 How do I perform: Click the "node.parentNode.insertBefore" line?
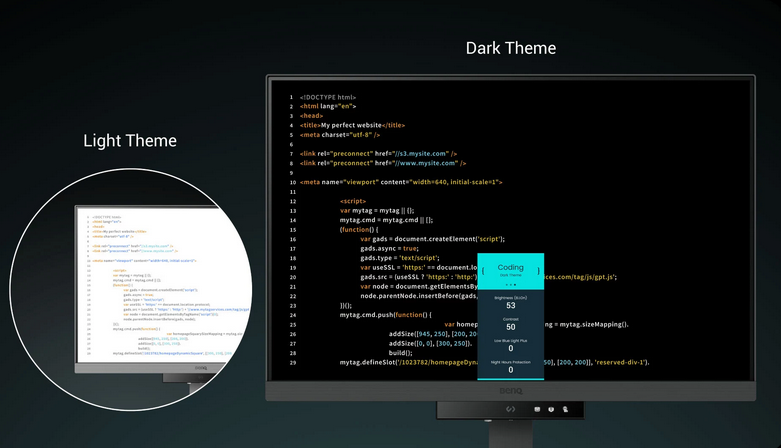point(418,296)
